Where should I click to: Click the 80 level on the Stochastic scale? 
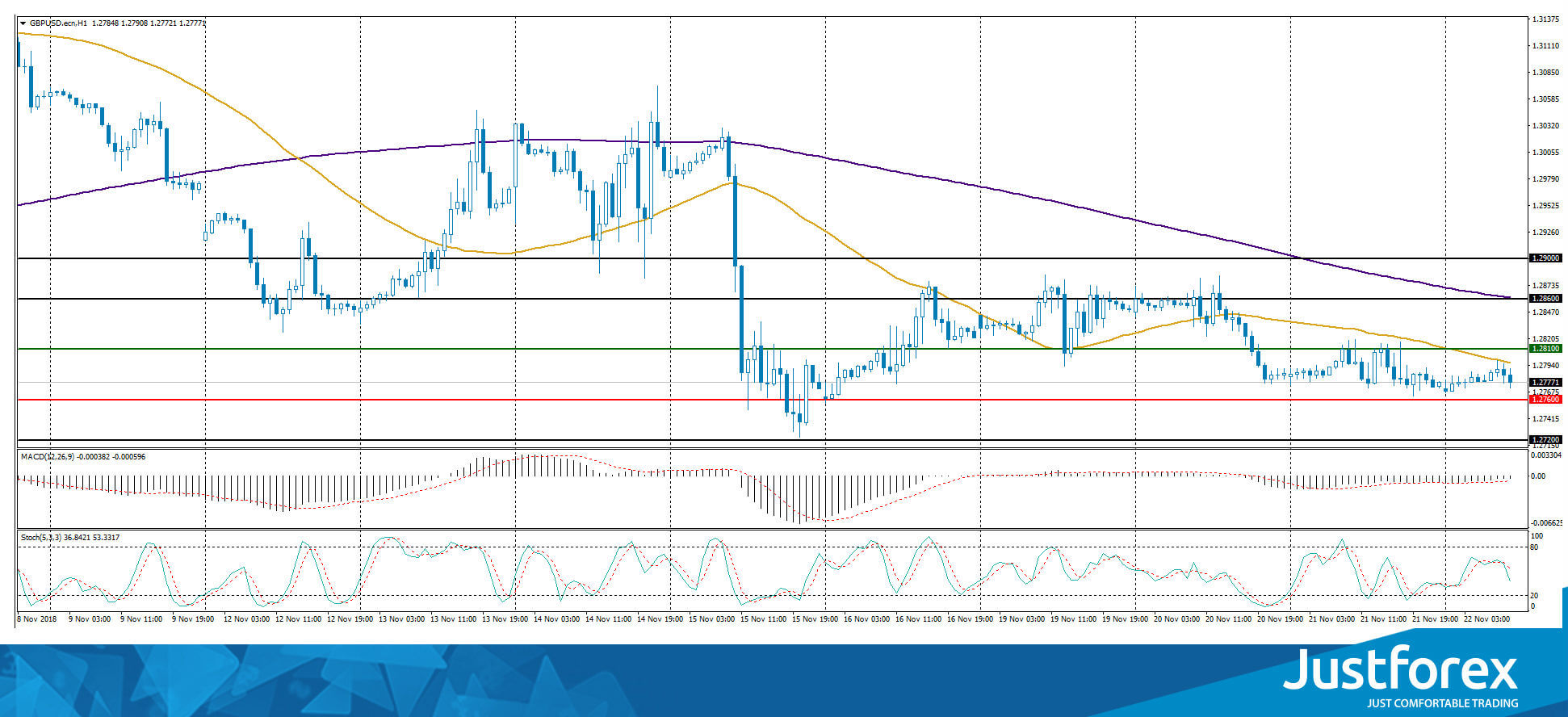[x=1535, y=547]
